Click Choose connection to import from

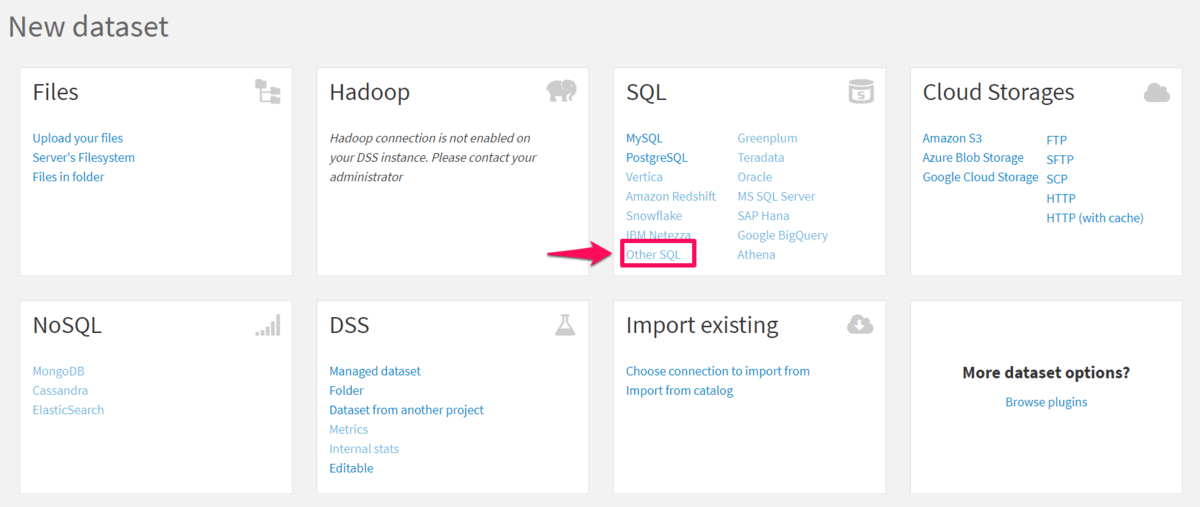coord(718,371)
